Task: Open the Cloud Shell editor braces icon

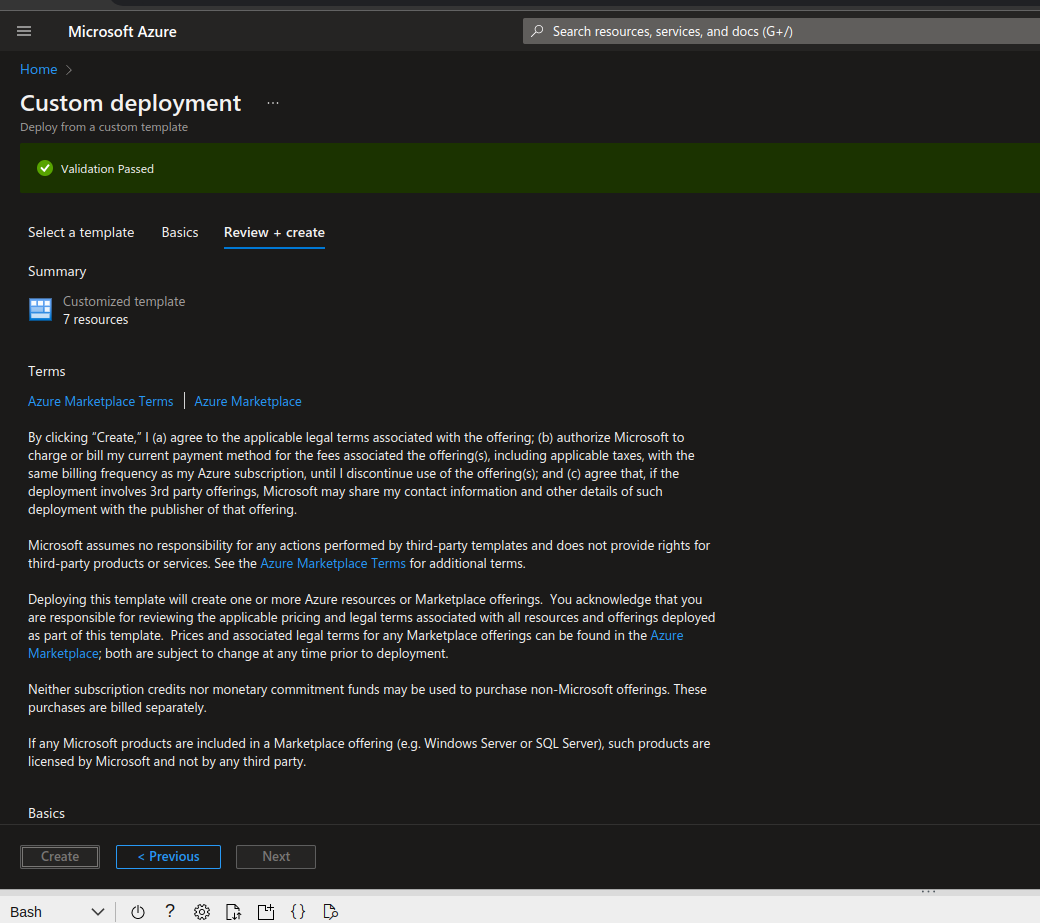Action: (298, 912)
